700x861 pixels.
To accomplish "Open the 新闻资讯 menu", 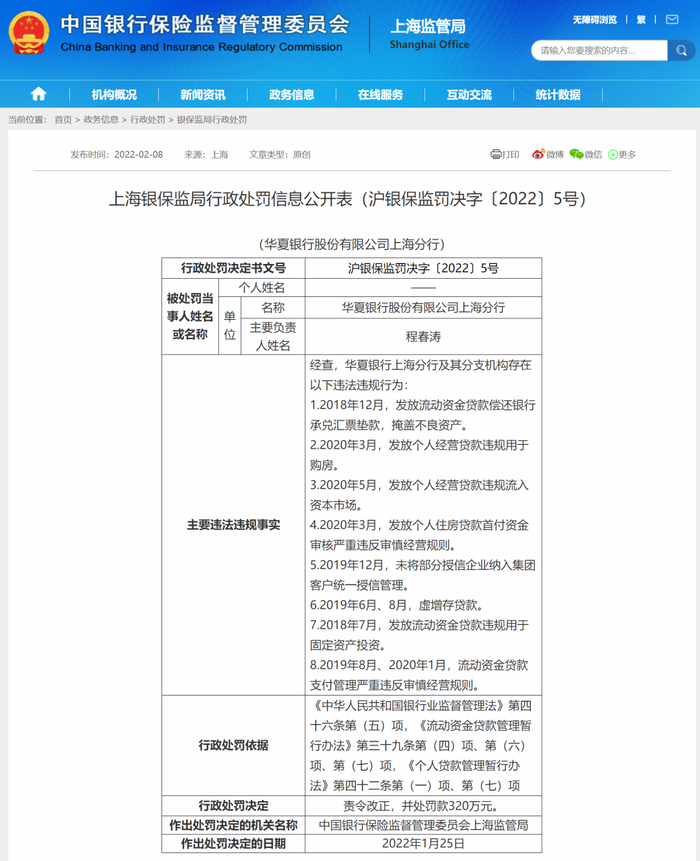I will pyautogui.click(x=203, y=94).
